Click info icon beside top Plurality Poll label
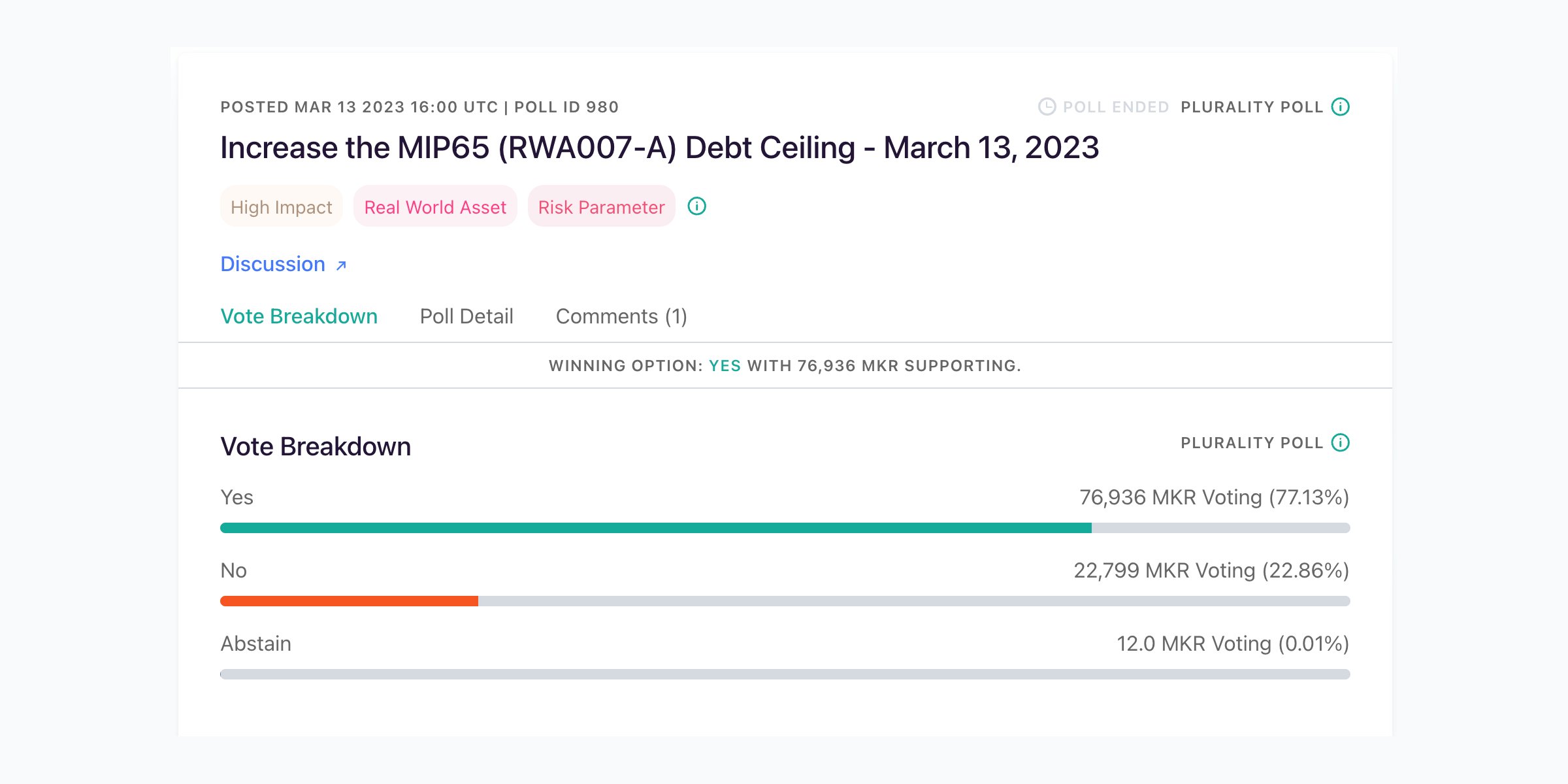 [x=1340, y=106]
